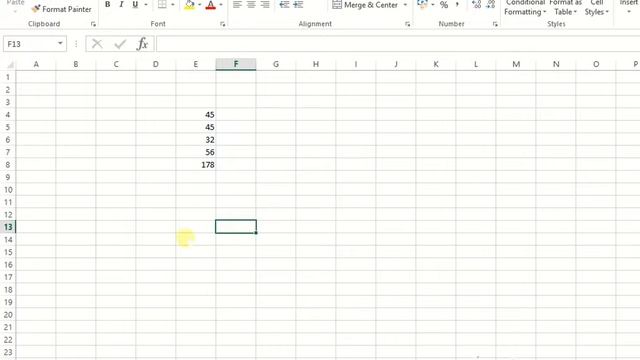The width and height of the screenshot is (640, 360).
Task: Open Format as Table gallery
Action: pos(565,7)
